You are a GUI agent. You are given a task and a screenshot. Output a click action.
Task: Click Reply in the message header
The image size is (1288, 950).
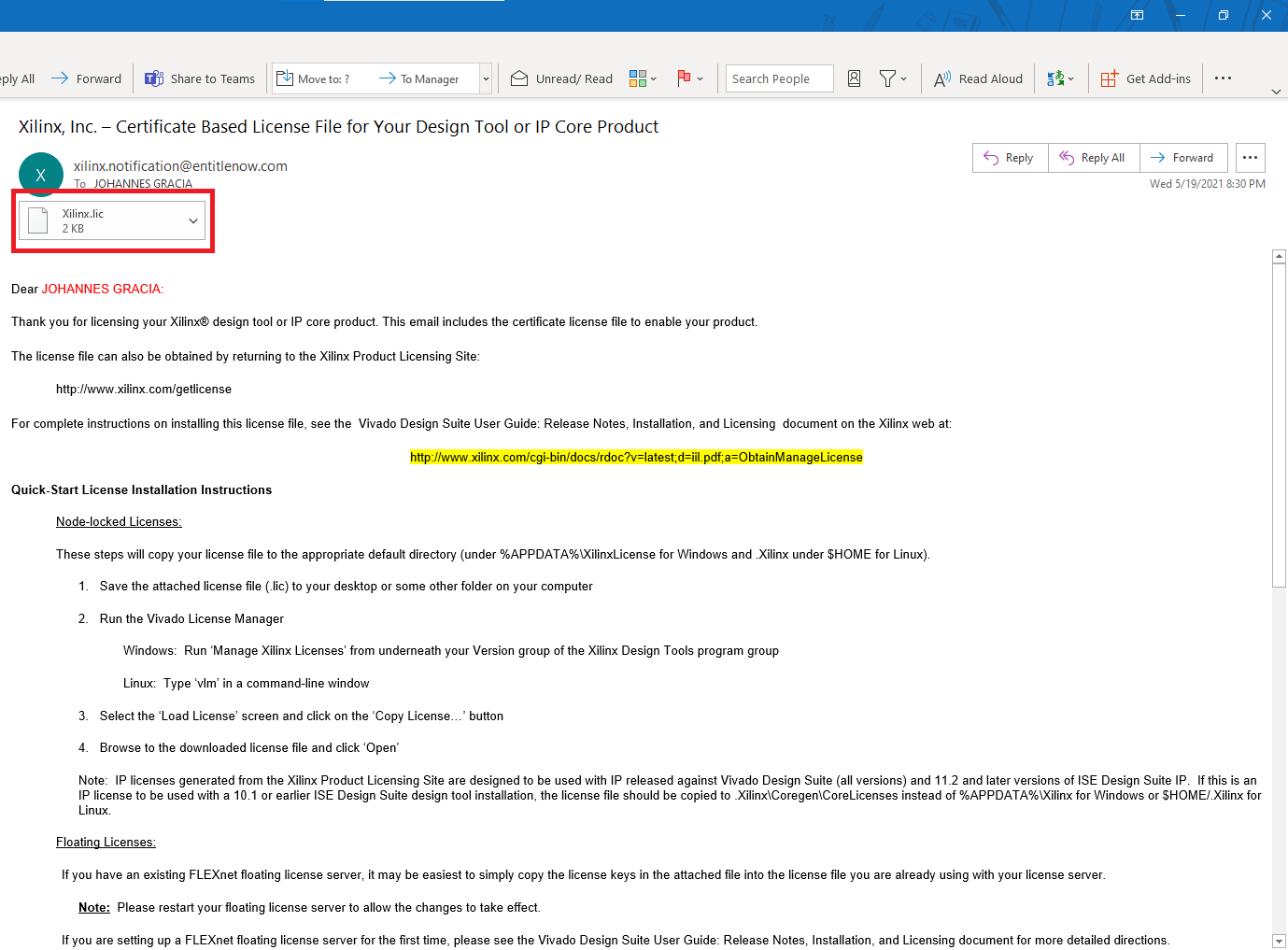1010,158
